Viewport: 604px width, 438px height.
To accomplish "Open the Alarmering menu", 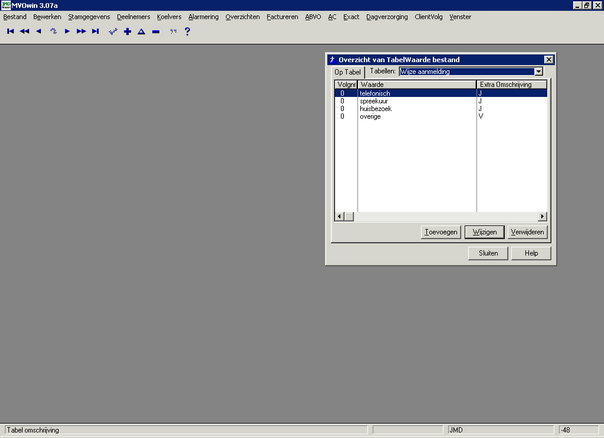I will tap(203, 17).
